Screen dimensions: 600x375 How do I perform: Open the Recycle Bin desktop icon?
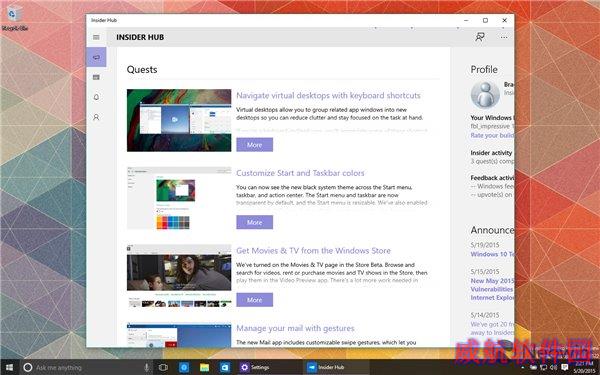[x=15, y=18]
